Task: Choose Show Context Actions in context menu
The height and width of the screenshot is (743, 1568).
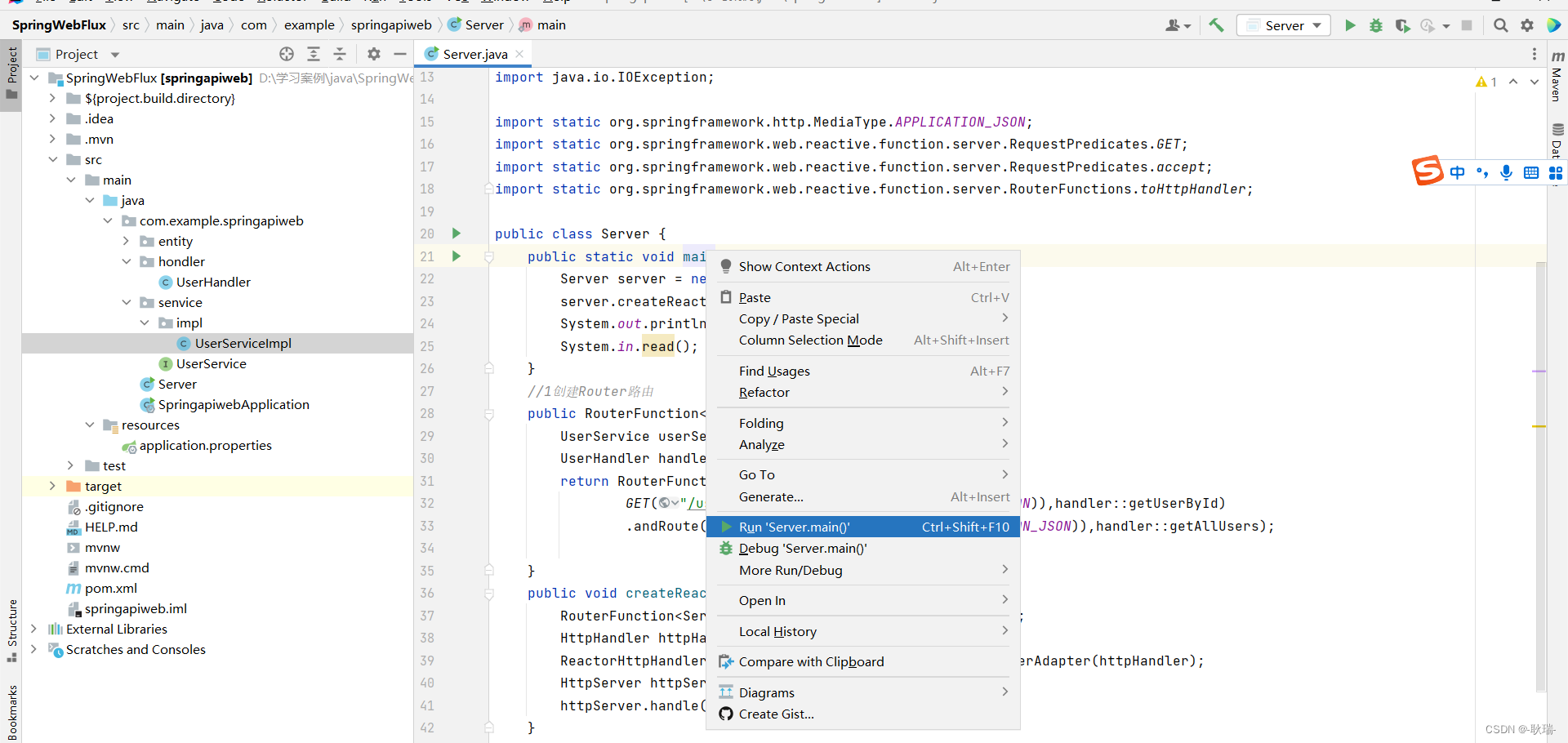Action: click(863, 266)
